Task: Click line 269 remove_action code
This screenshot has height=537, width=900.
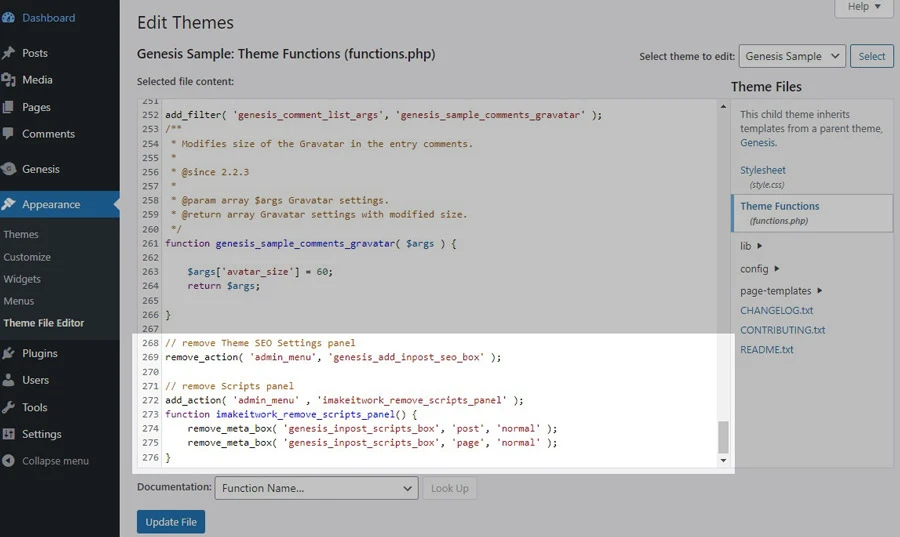Action: pos(333,357)
